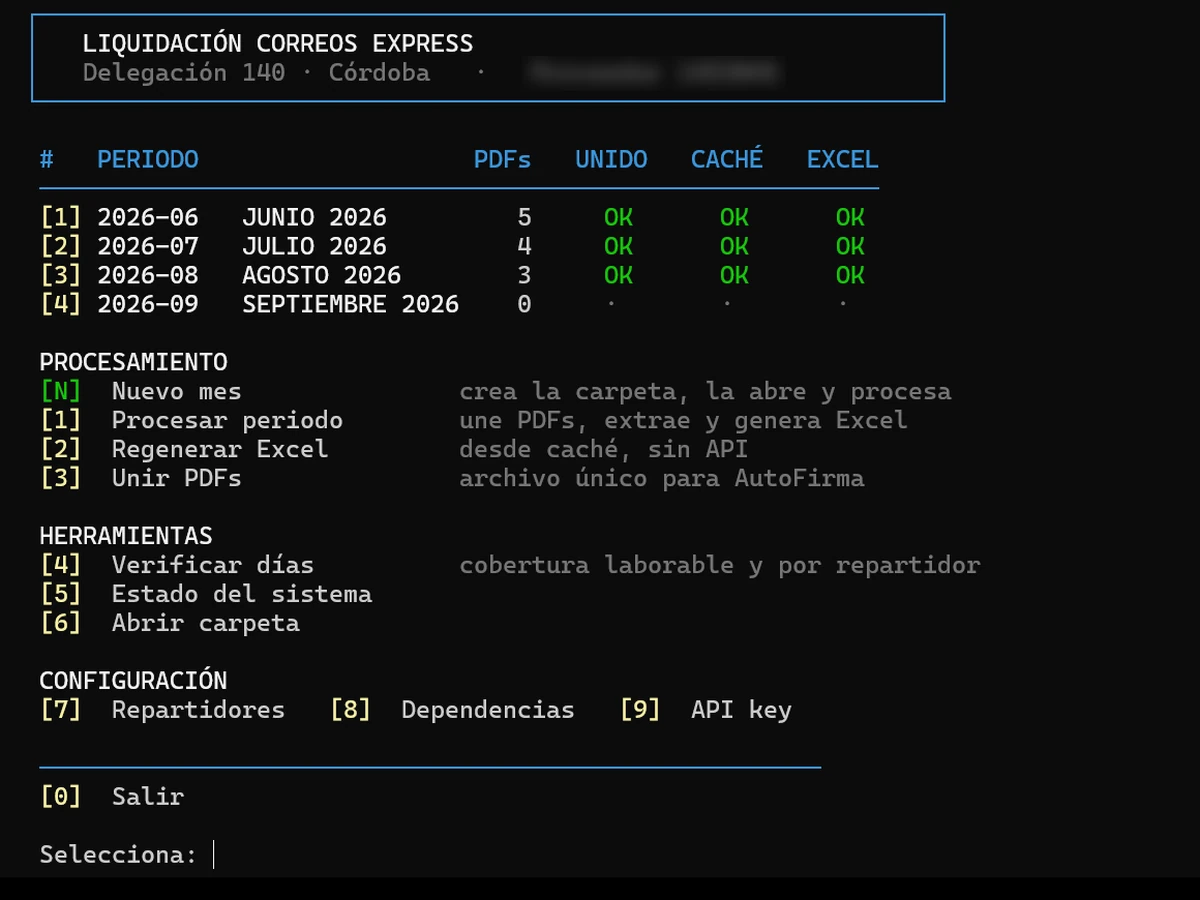Click the UNIDO OK status for JUNIO

click(x=618, y=217)
